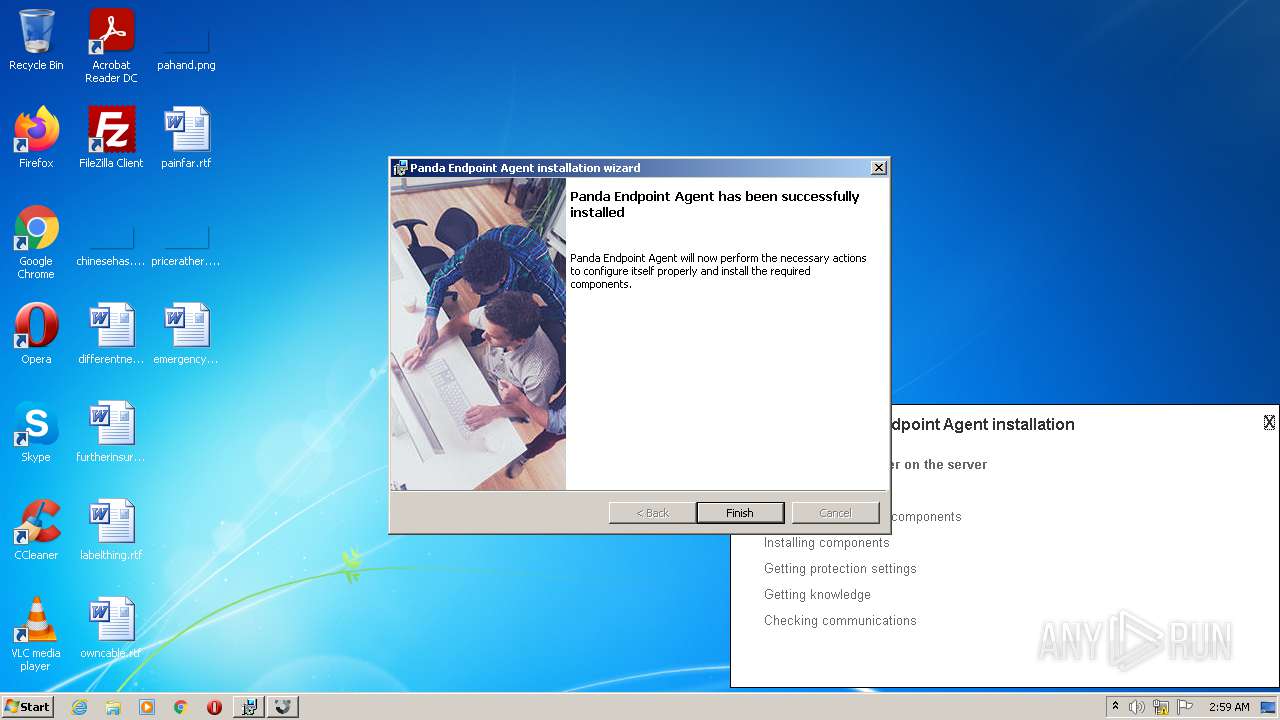Click the 2:59 AM taskbar clock
Viewport: 1280px width, 720px height.
point(1229,707)
